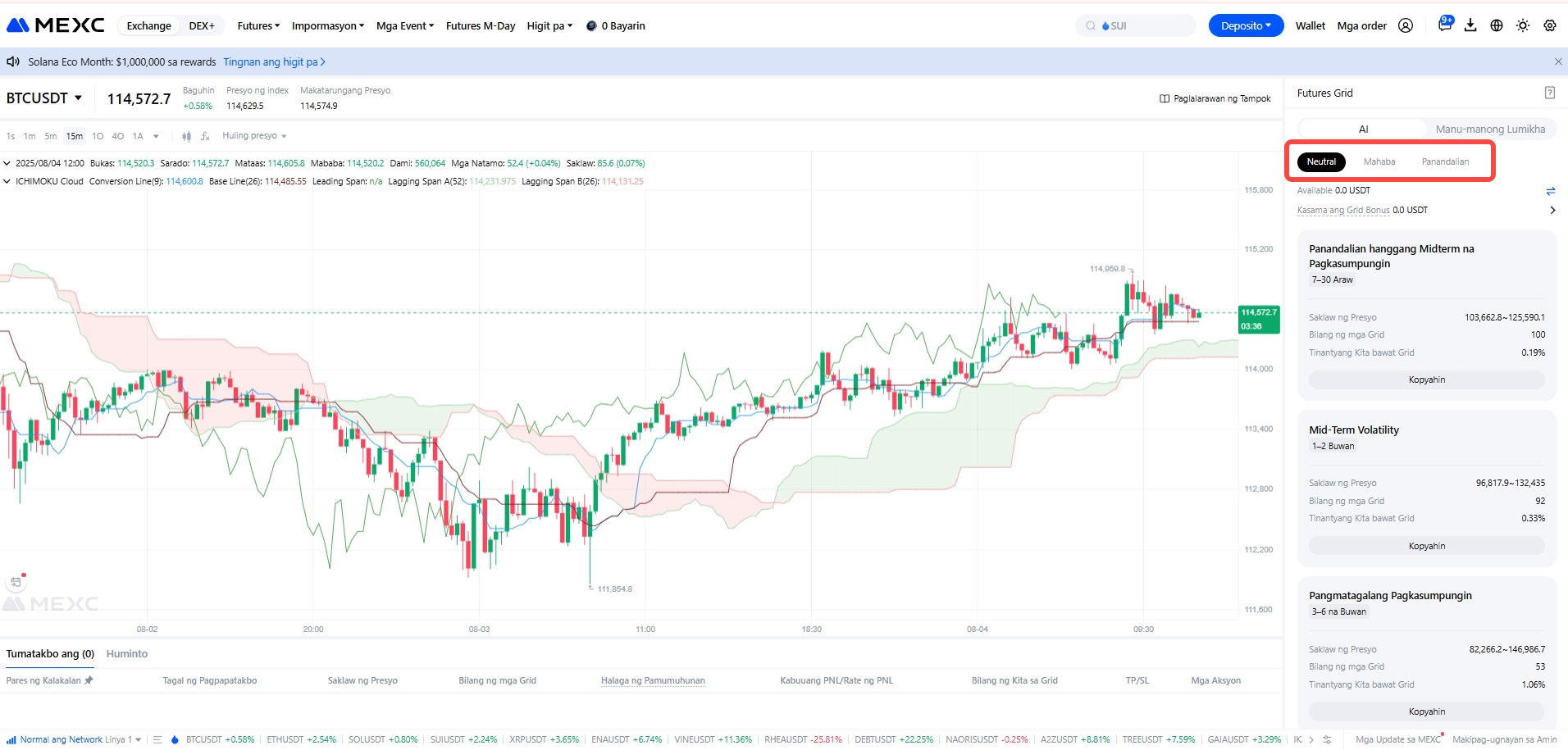
Task: Click Kopyahin under Mid-Term Volatility
Action: pyautogui.click(x=1426, y=546)
